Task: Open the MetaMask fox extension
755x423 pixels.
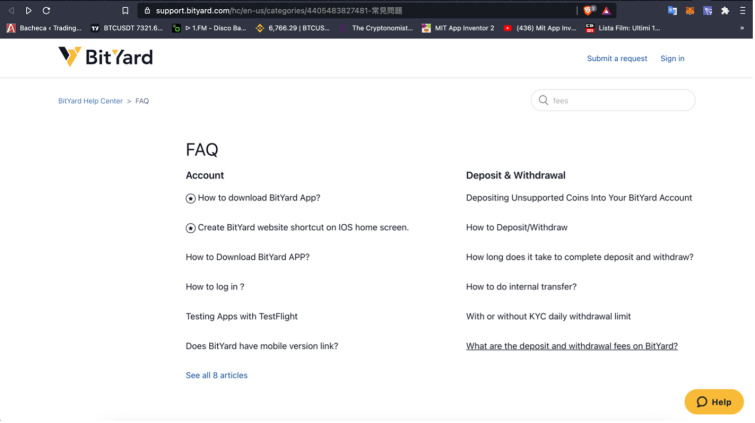Action: (690, 11)
